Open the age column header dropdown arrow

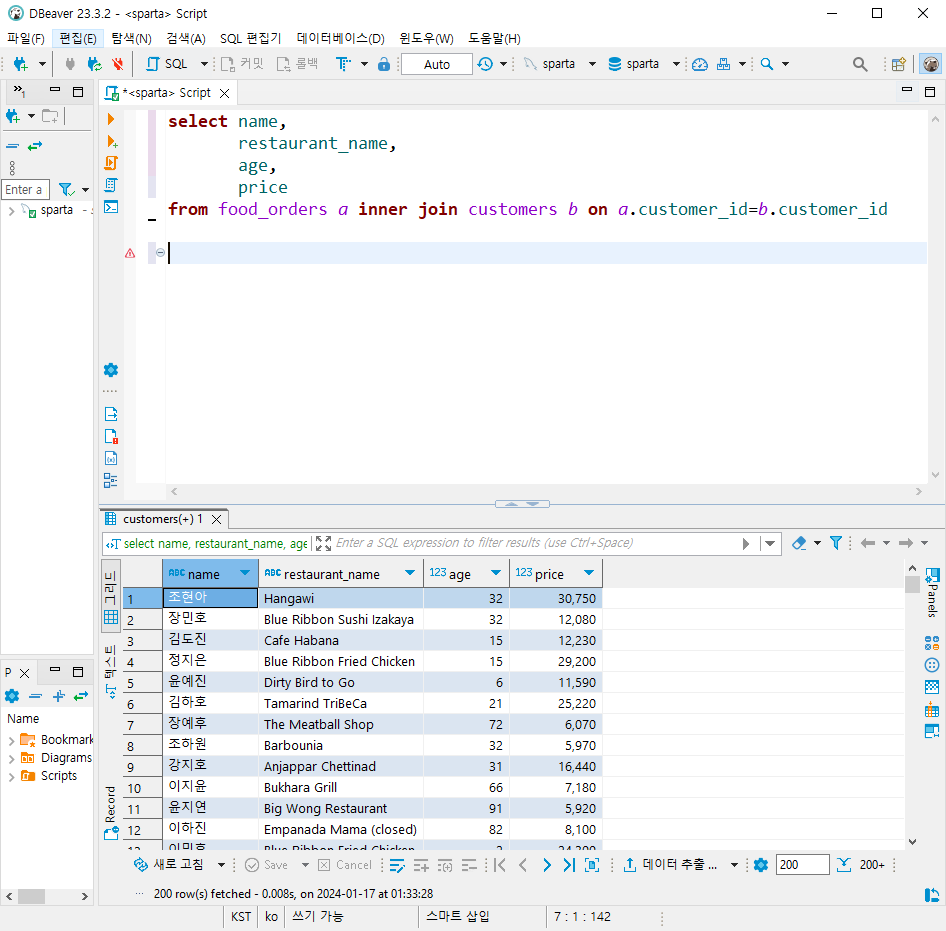(496, 573)
